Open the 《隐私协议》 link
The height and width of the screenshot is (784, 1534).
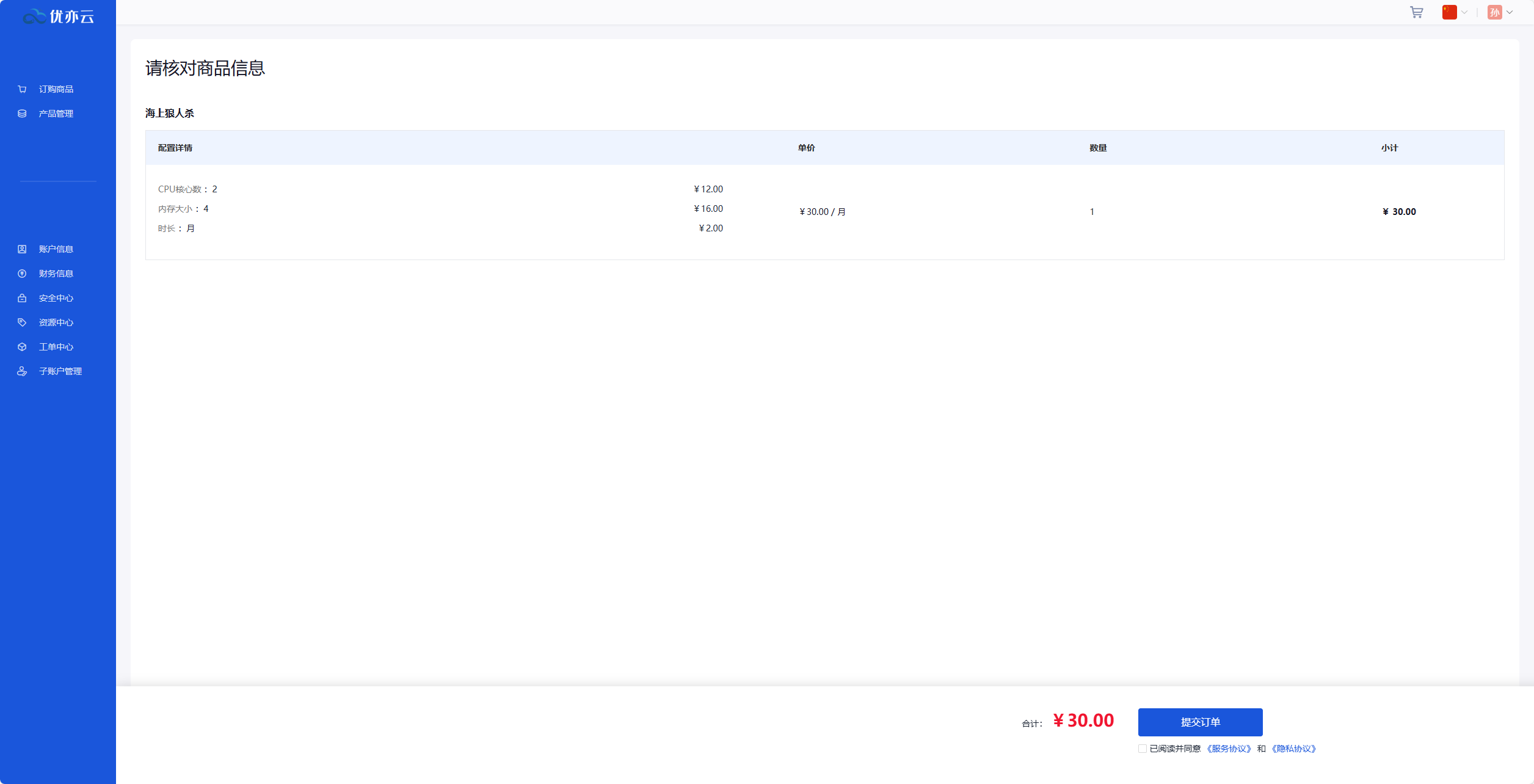coord(1293,749)
